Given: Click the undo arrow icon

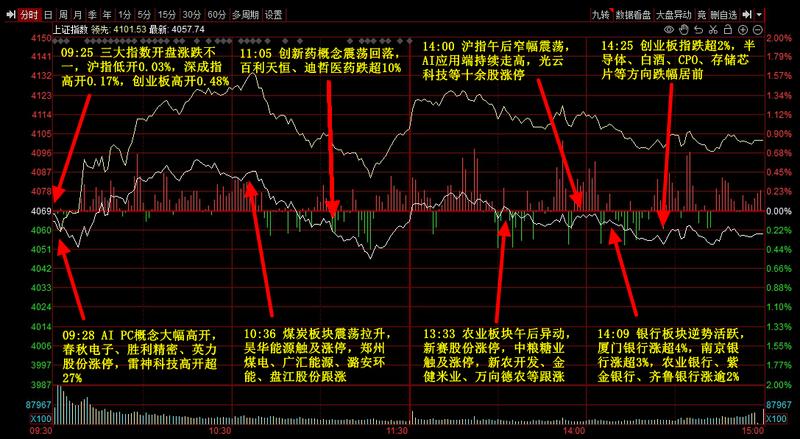Looking at the screenshot, I should pos(699,30).
